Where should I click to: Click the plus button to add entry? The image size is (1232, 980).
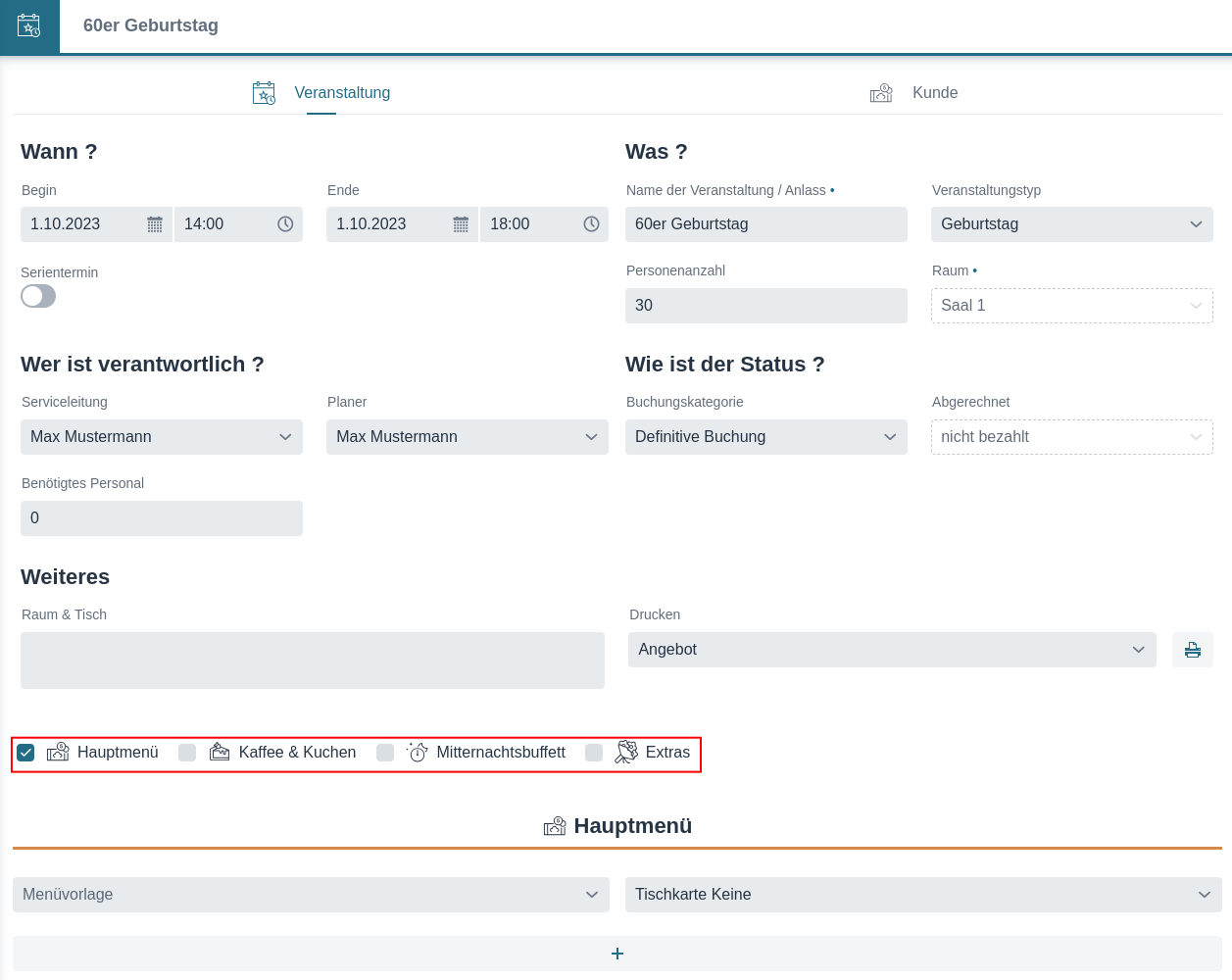click(x=617, y=954)
